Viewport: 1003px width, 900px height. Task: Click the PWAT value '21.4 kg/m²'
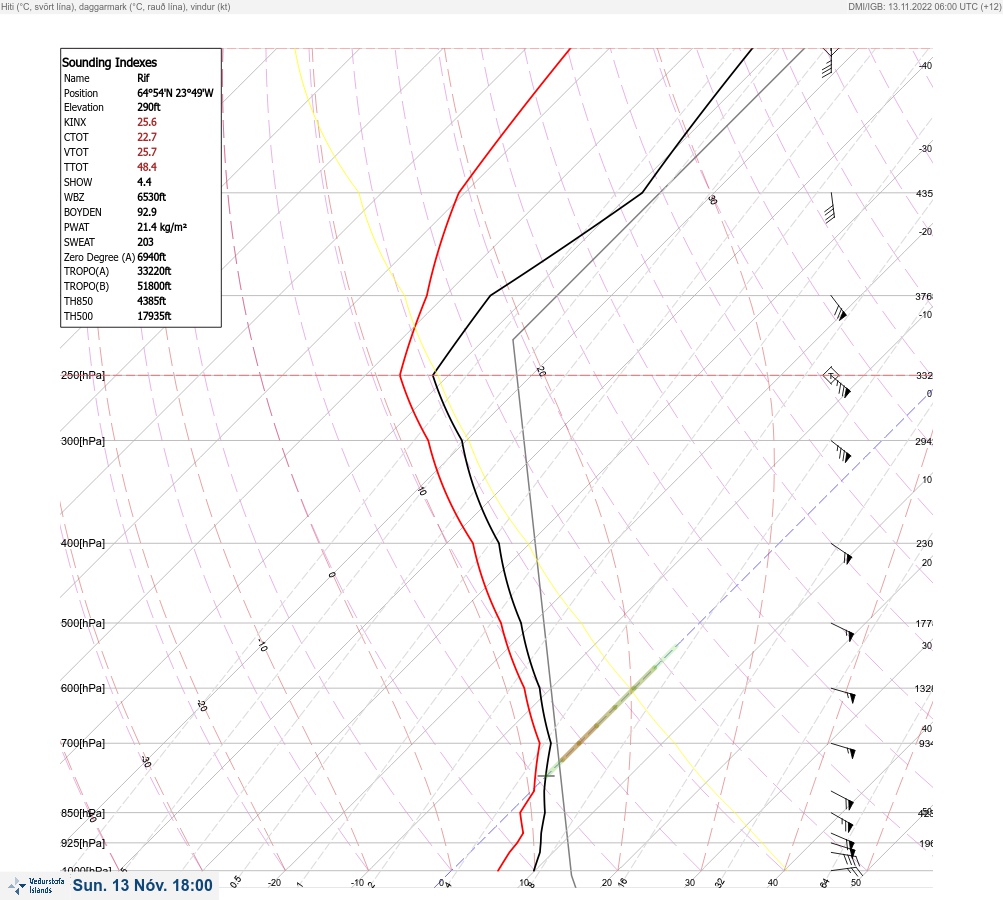162,227
